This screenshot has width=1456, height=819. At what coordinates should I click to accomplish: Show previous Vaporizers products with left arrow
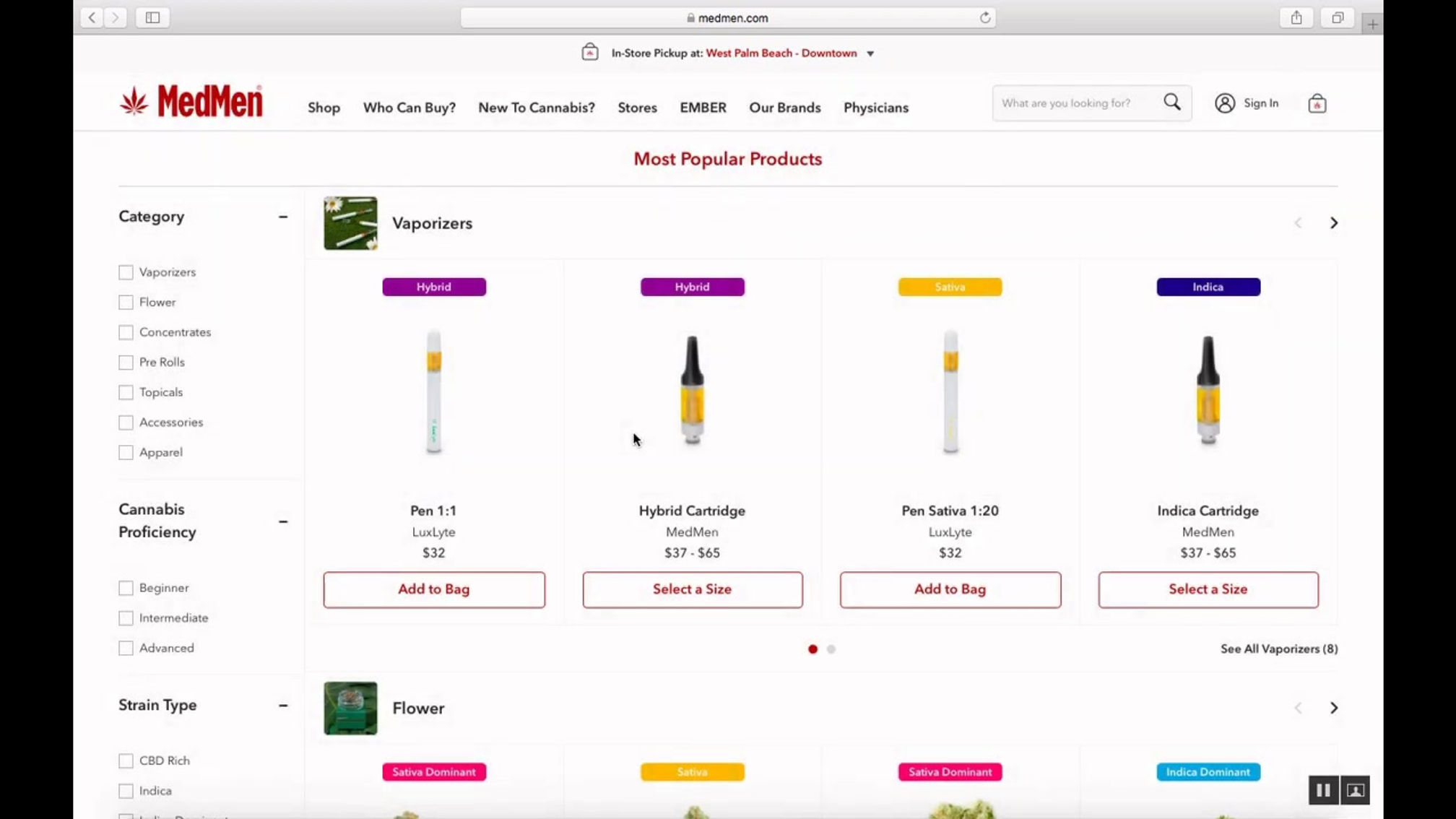(1298, 223)
